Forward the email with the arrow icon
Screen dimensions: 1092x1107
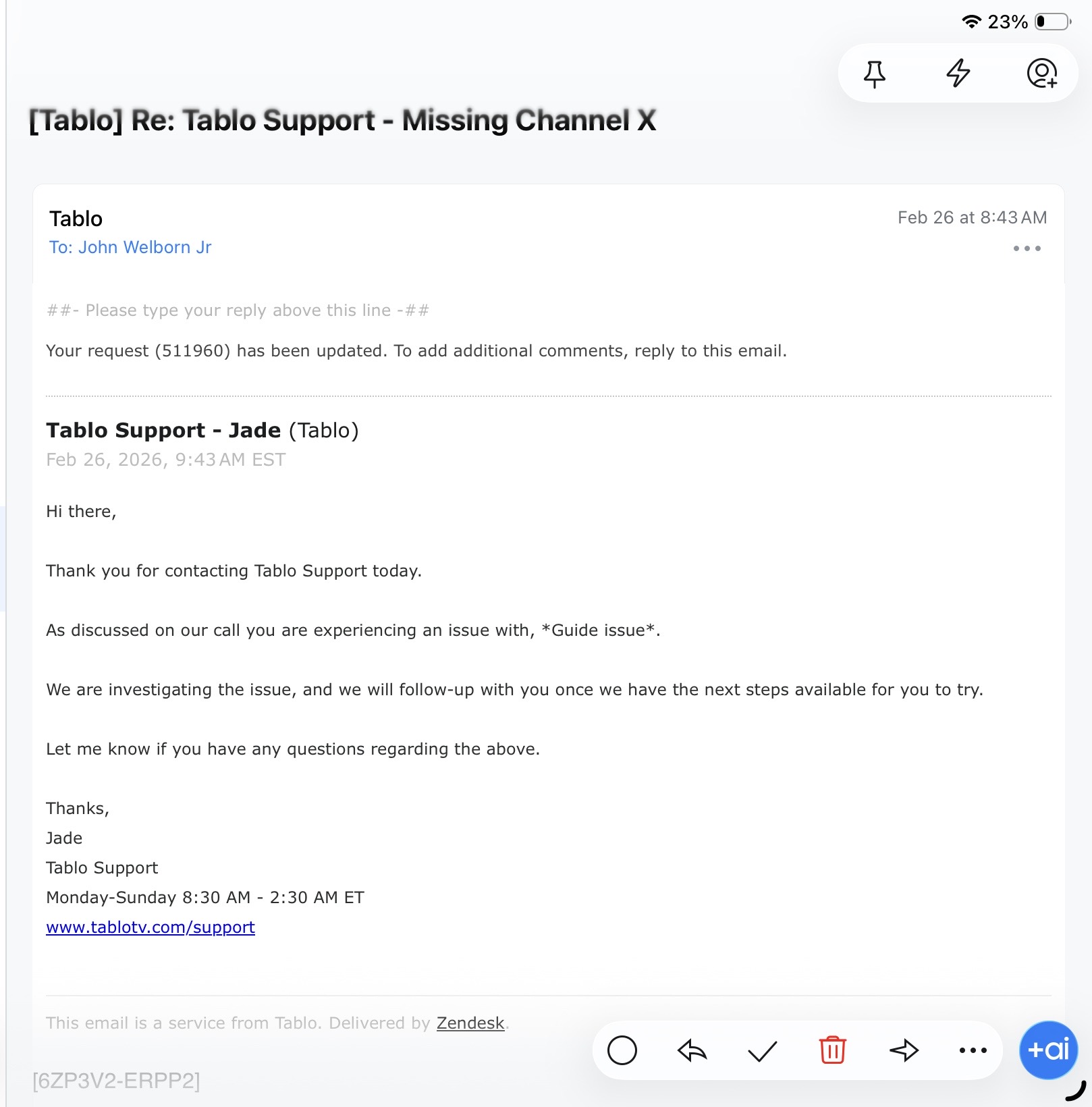903,1050
